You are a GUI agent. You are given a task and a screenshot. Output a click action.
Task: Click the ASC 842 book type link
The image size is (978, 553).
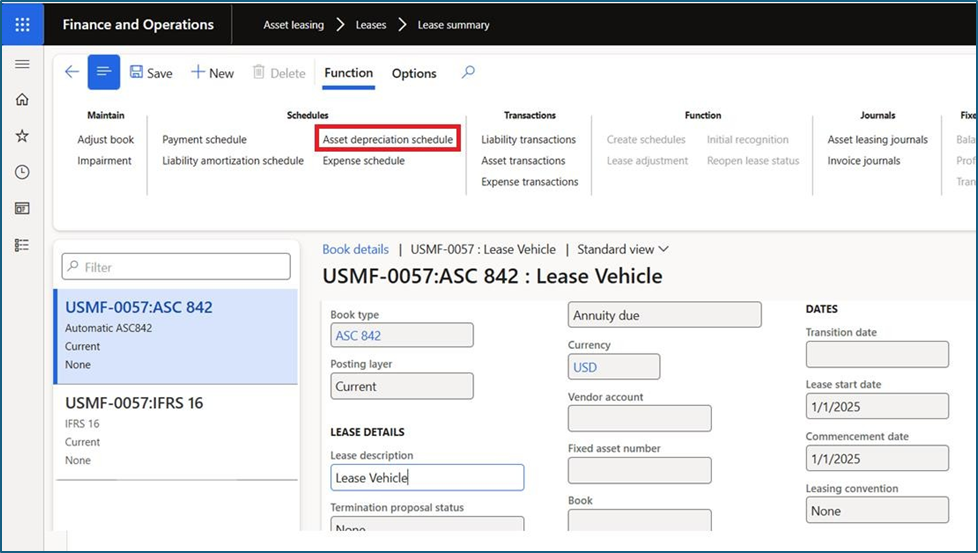pos(358,336)
